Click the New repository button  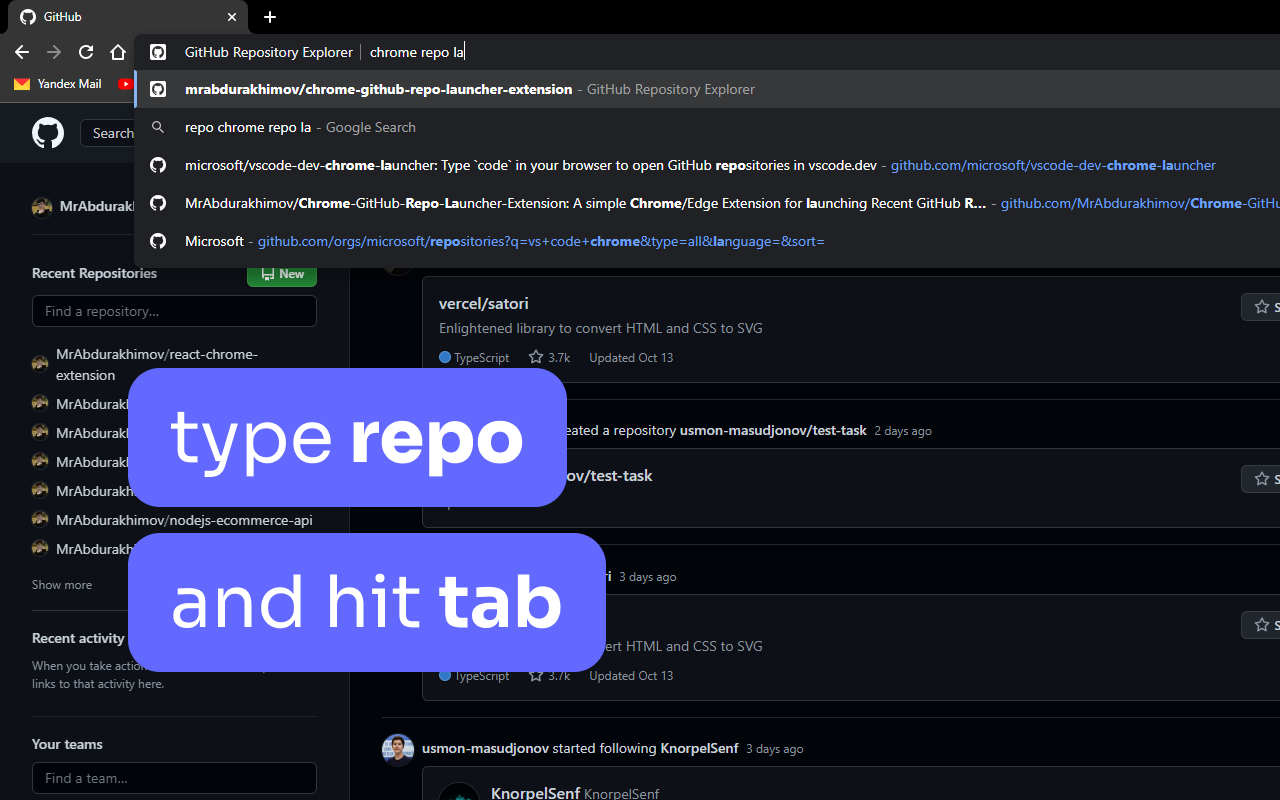point(282,274)
